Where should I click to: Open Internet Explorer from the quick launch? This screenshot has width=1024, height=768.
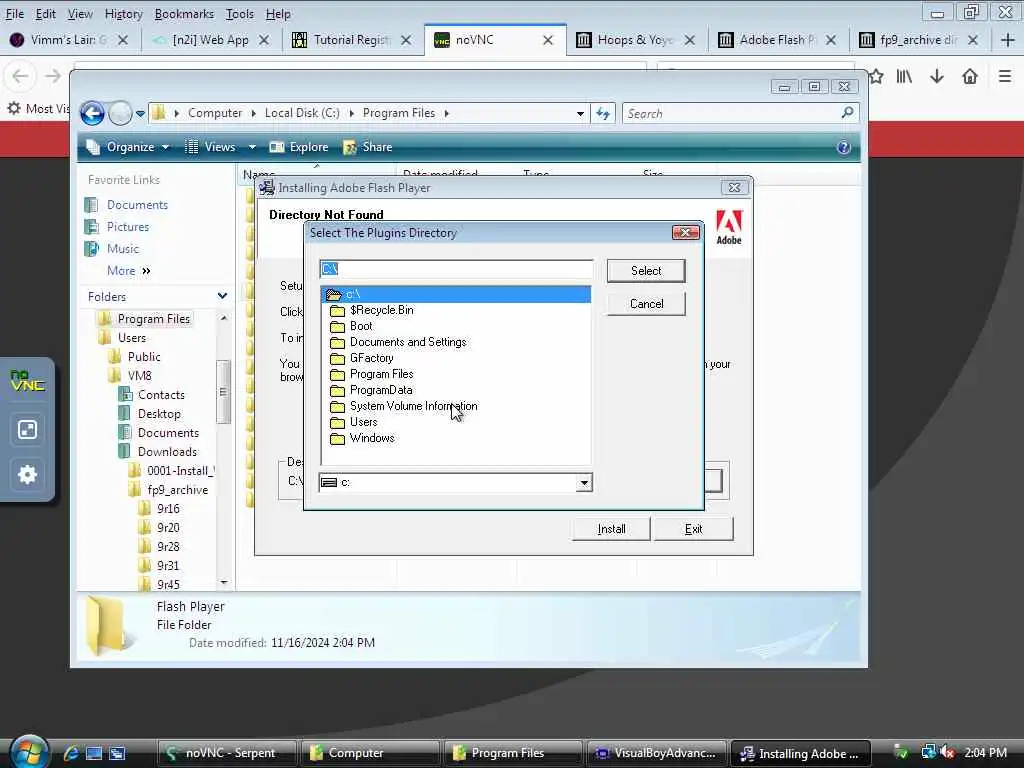71,754
